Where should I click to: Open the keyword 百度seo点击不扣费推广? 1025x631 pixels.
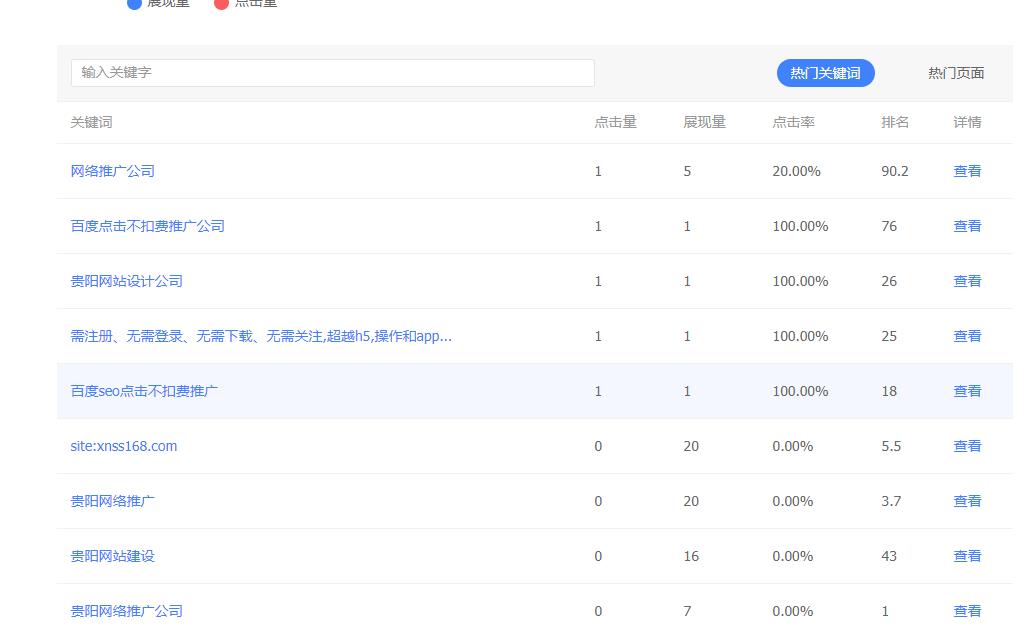[x=143, y=391]
